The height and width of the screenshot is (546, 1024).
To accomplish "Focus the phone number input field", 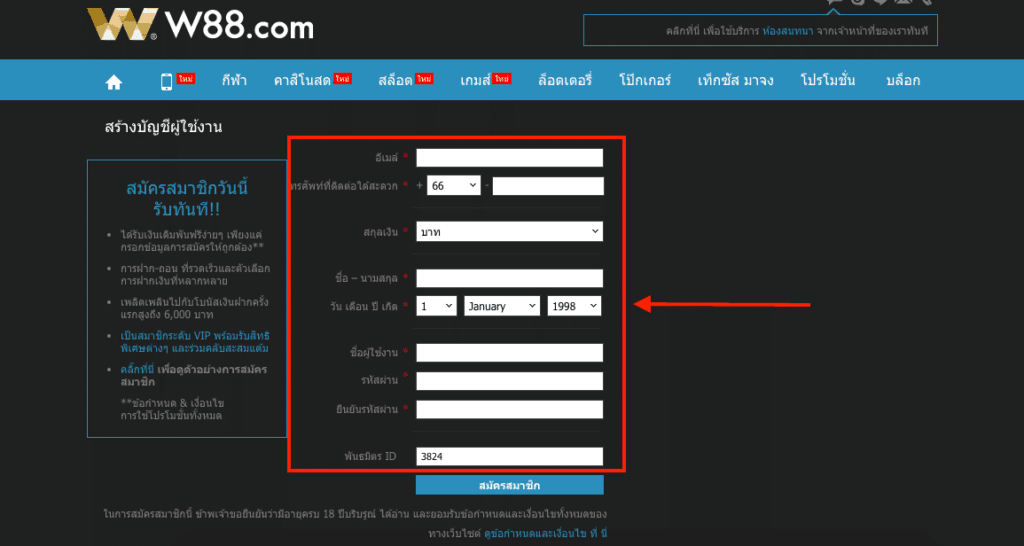I will [x=548, y=186].
